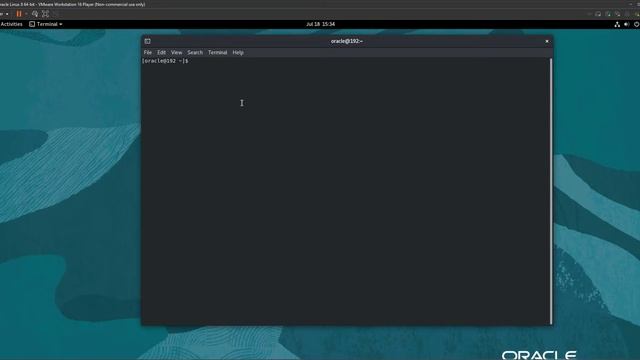Click the terminal vertical scrollbar
This screenshot has height=360, width=640.
(x=551, y=191)
